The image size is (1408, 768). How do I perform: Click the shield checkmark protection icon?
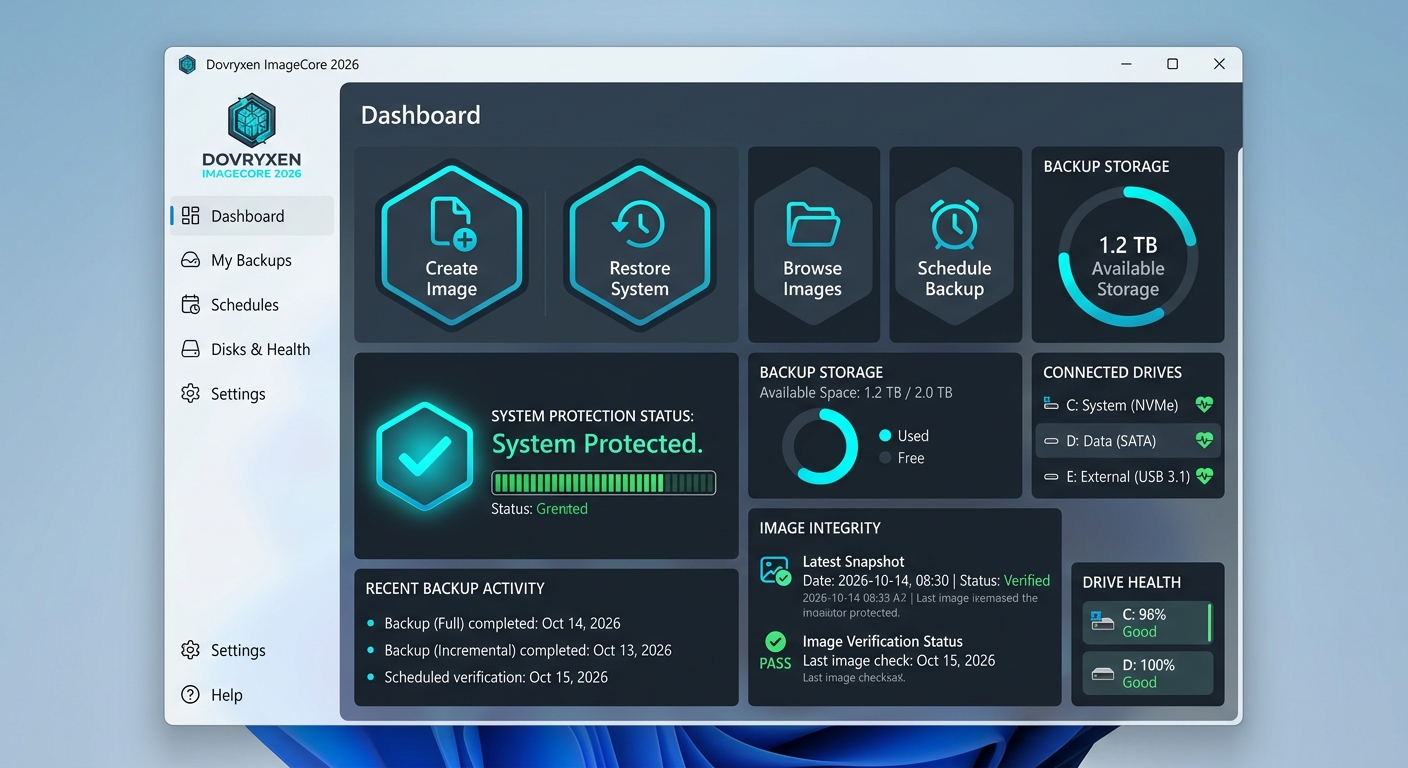424,456
